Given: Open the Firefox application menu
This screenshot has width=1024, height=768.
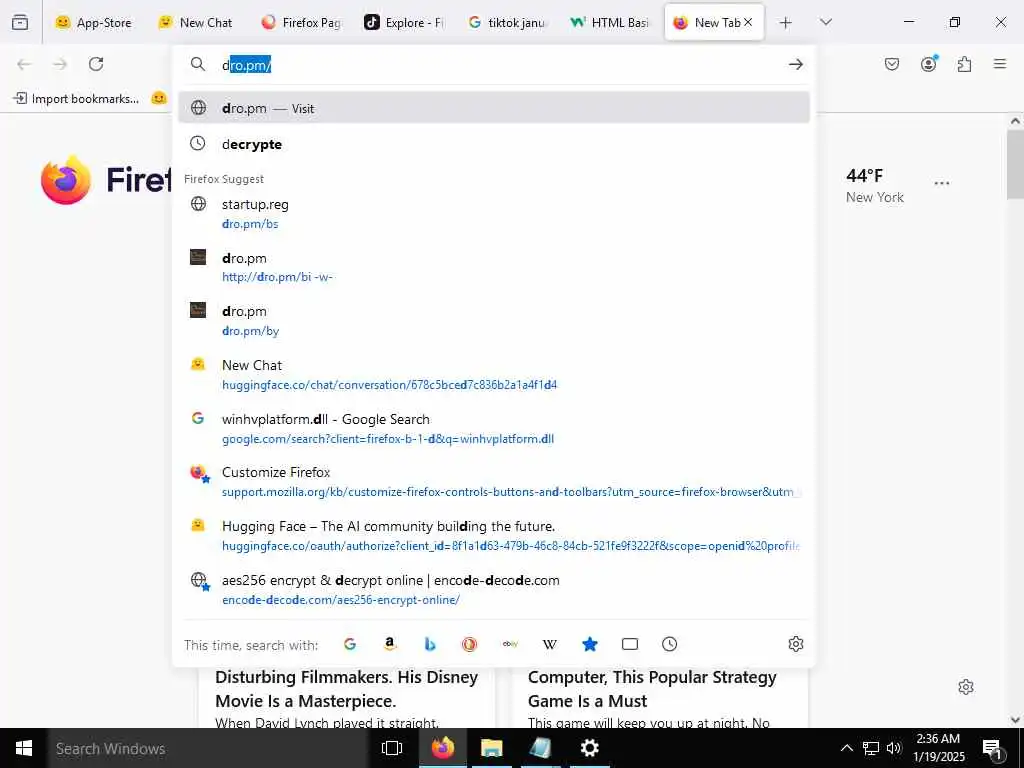Looking at the screenshot, I should pyautogui.click(x=1000, y=64).
